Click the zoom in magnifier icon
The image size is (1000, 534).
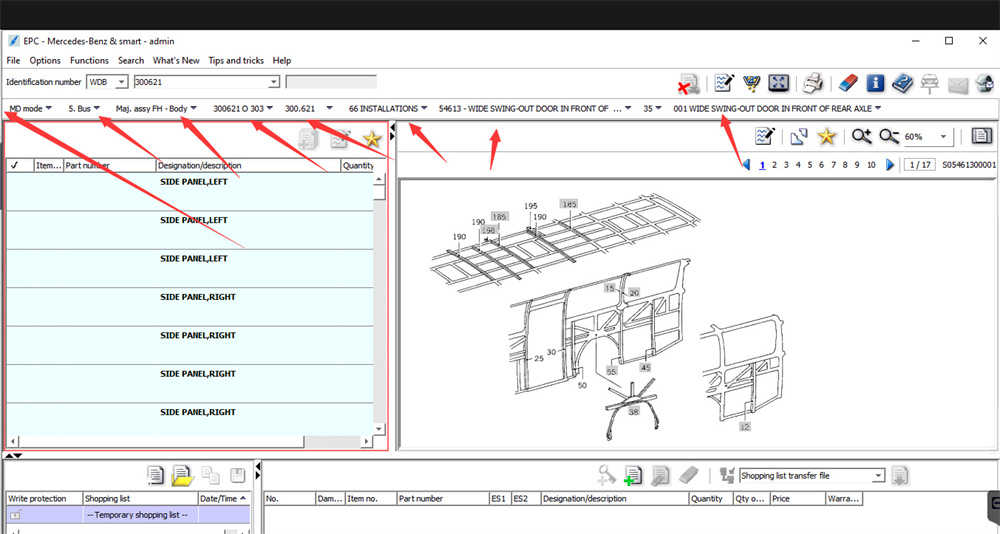[861, 137]
